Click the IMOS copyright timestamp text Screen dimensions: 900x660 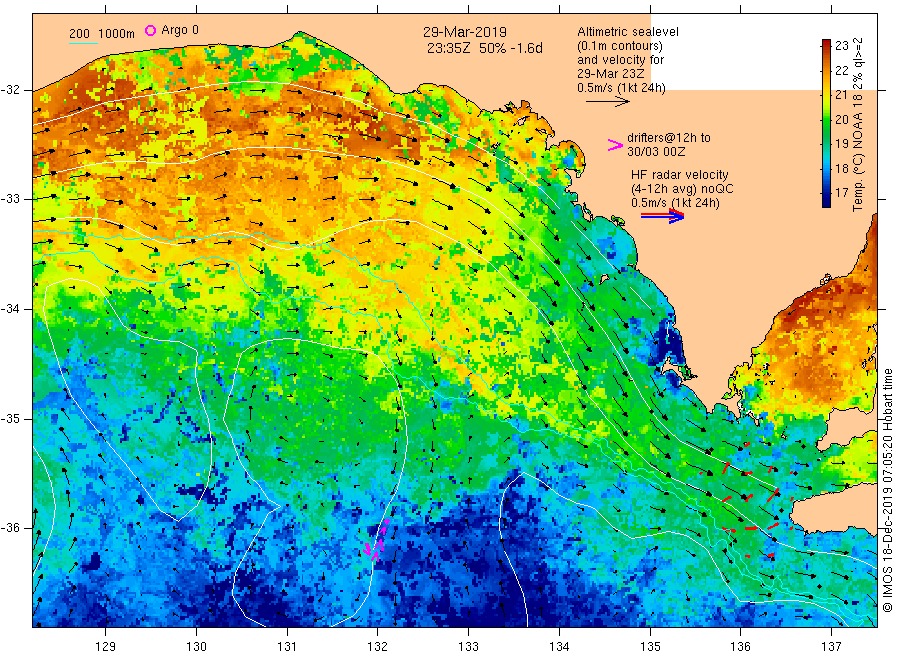point(888,491)
